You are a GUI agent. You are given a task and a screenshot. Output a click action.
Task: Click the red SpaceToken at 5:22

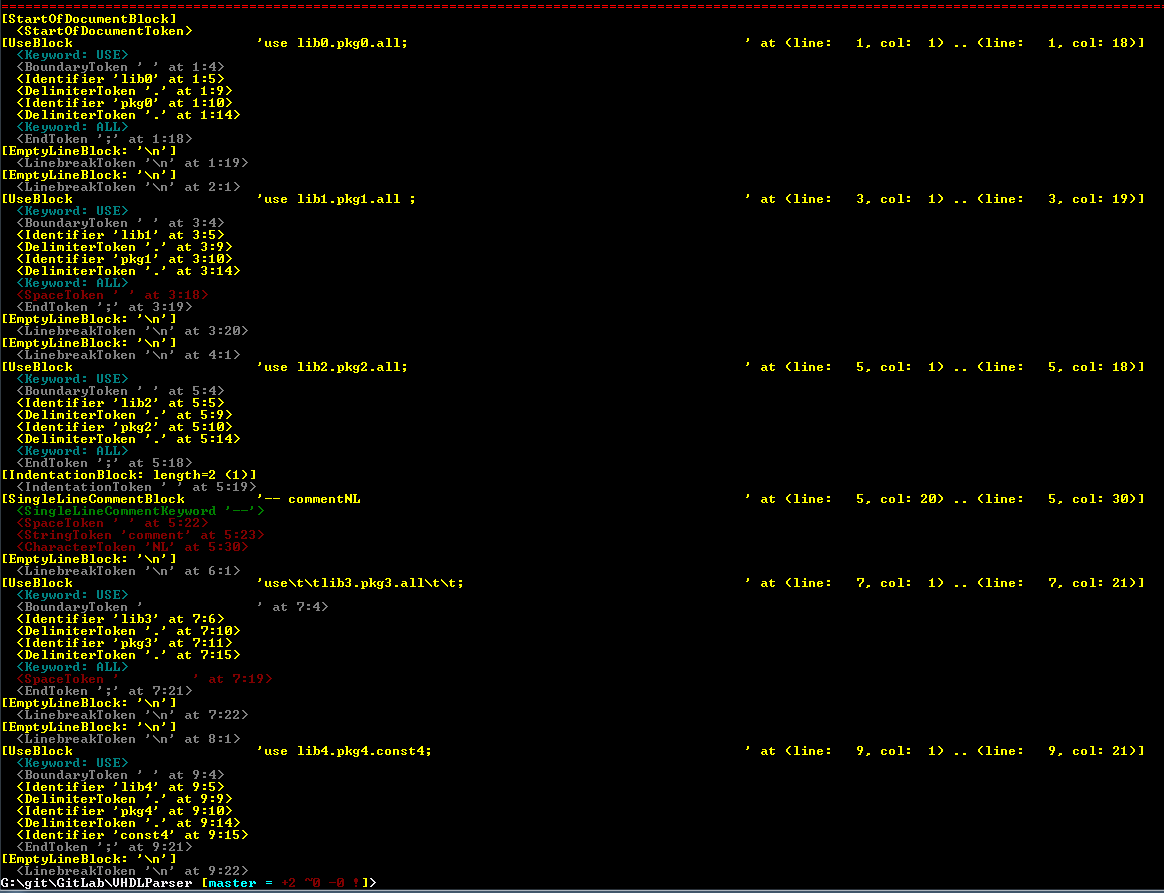(x=113, y=523)
